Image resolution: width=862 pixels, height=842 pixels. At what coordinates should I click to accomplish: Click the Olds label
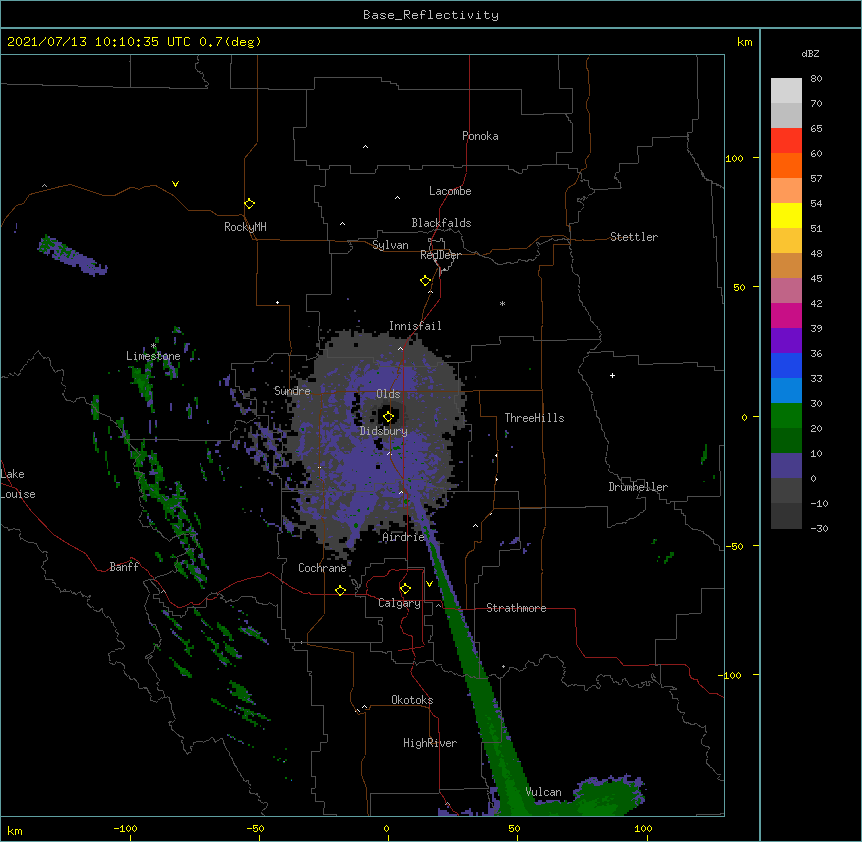pyautogui.click(x=388, y=394)
